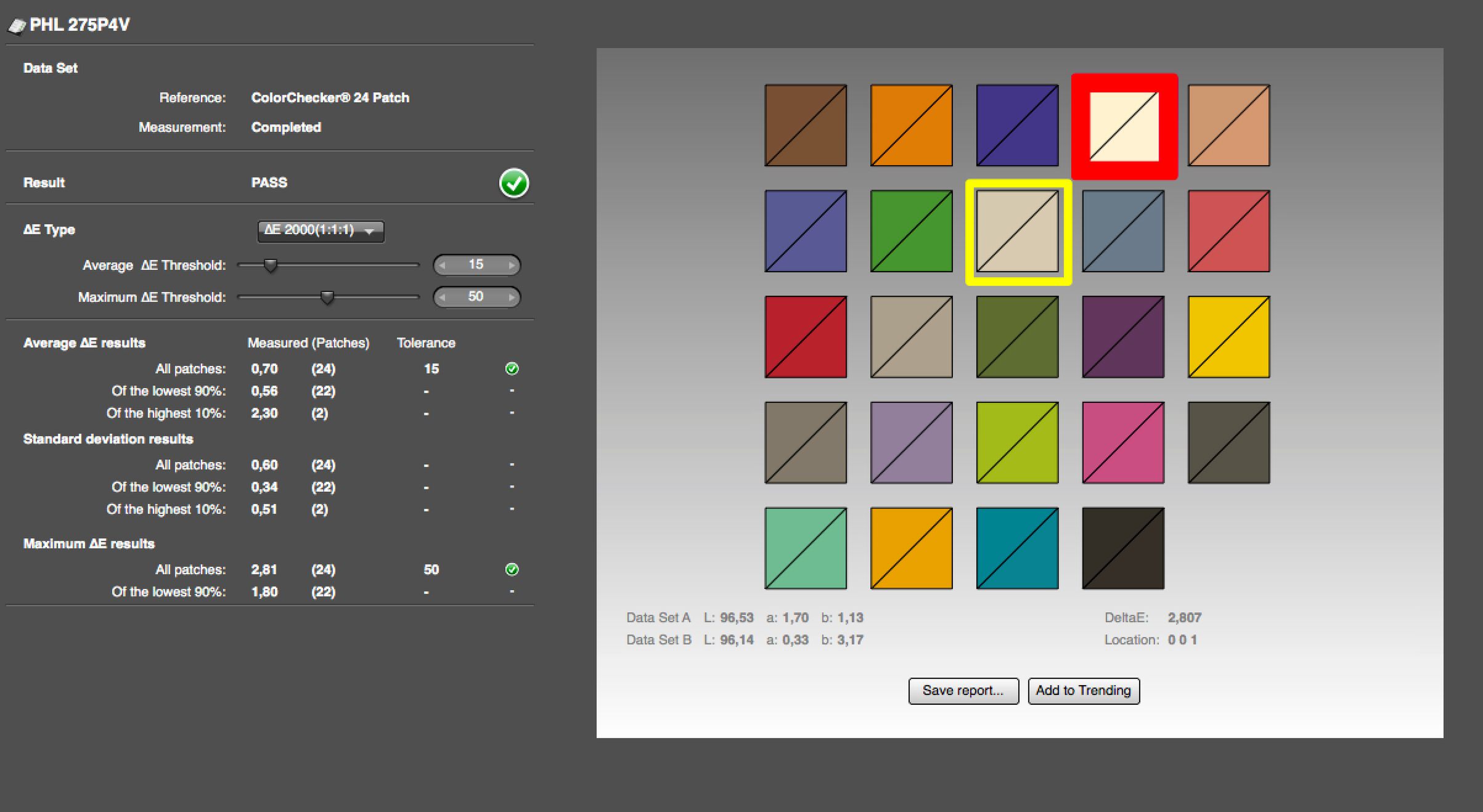Screen dimensions: 1483x812
Task: Select the salmon red patch in second row
Action: pyautogui.click(x=1229, y=231)
